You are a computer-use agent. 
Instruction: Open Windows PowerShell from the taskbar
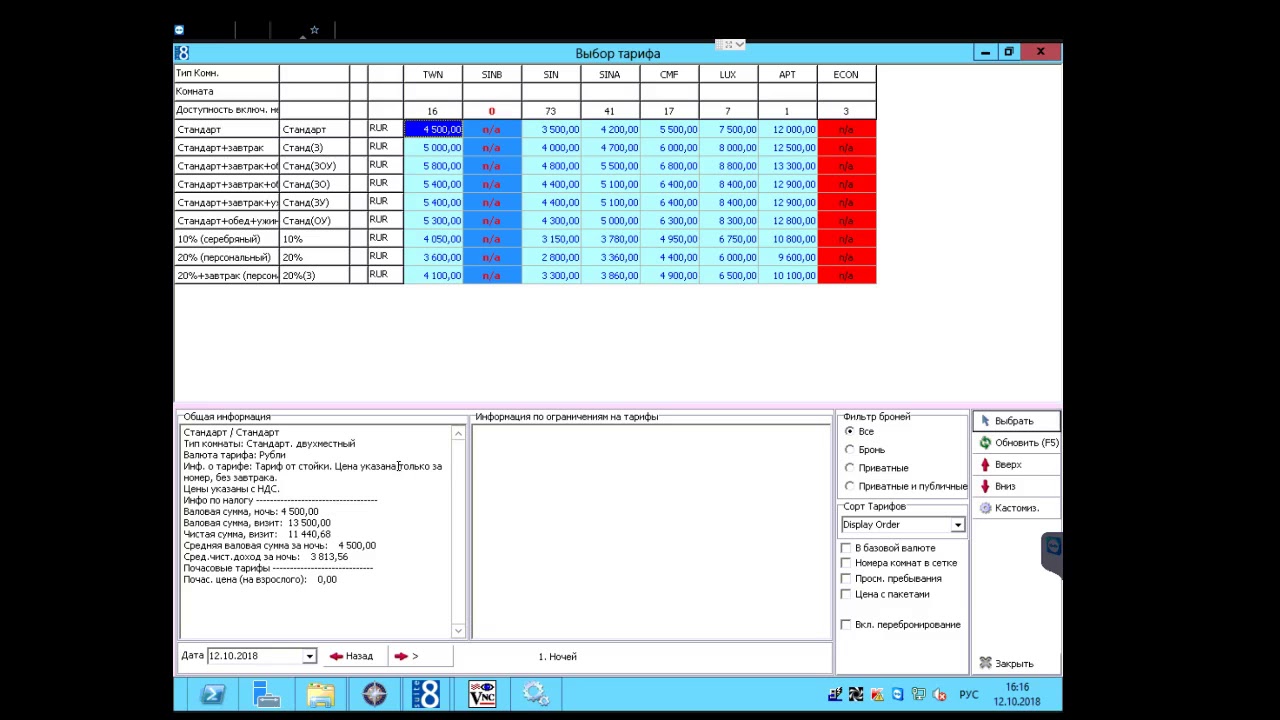(x=212, y=693)
